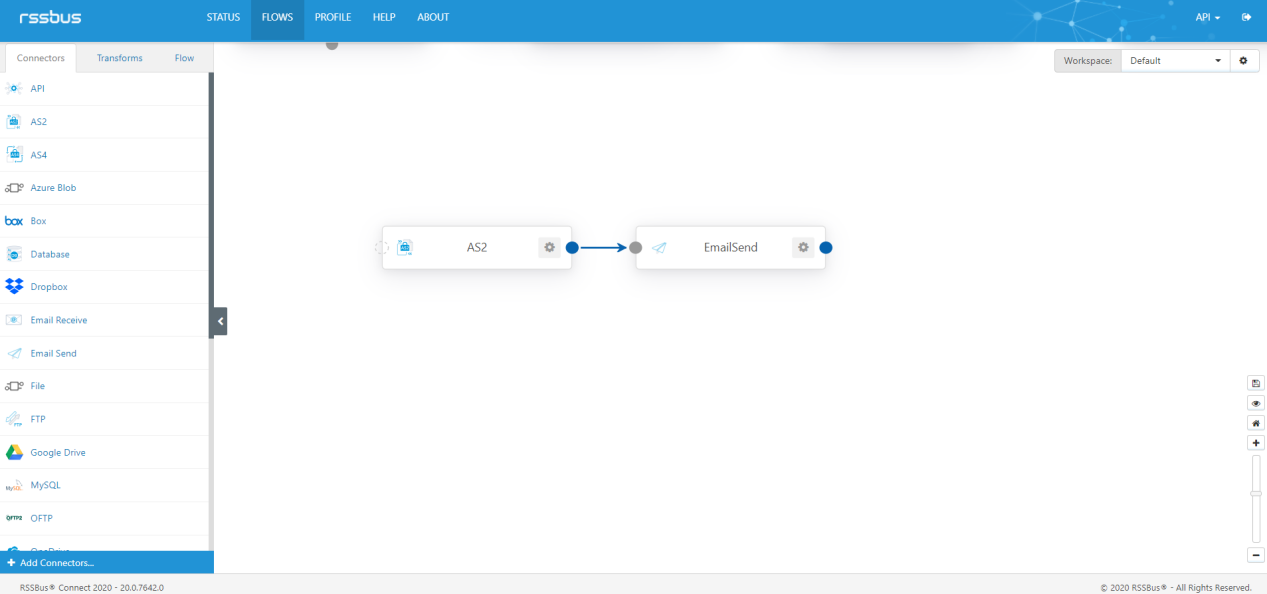
Task: Select the AS4 connector icon
Action: (14, 155)
